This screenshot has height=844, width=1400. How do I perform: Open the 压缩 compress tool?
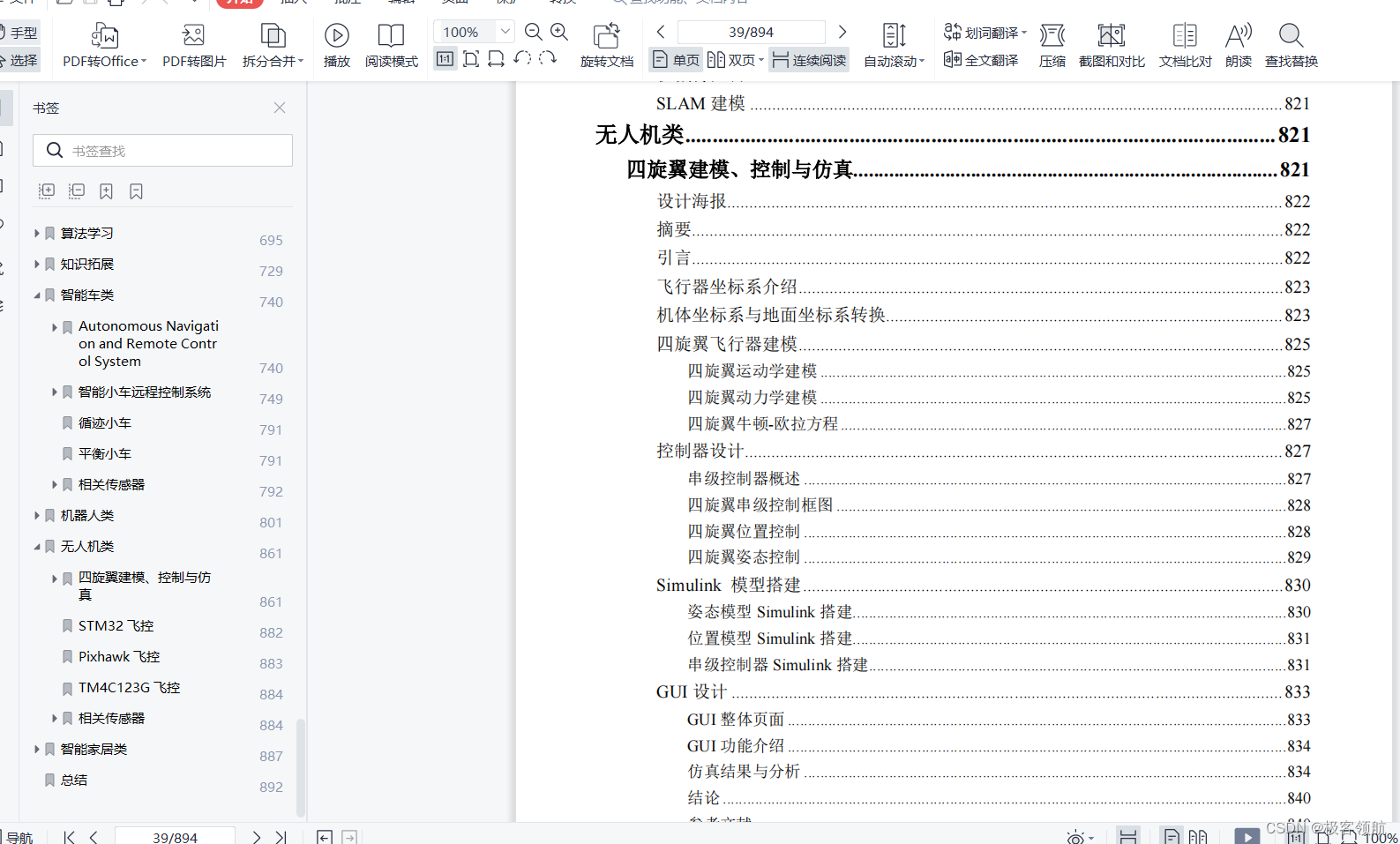point(1052,46)
